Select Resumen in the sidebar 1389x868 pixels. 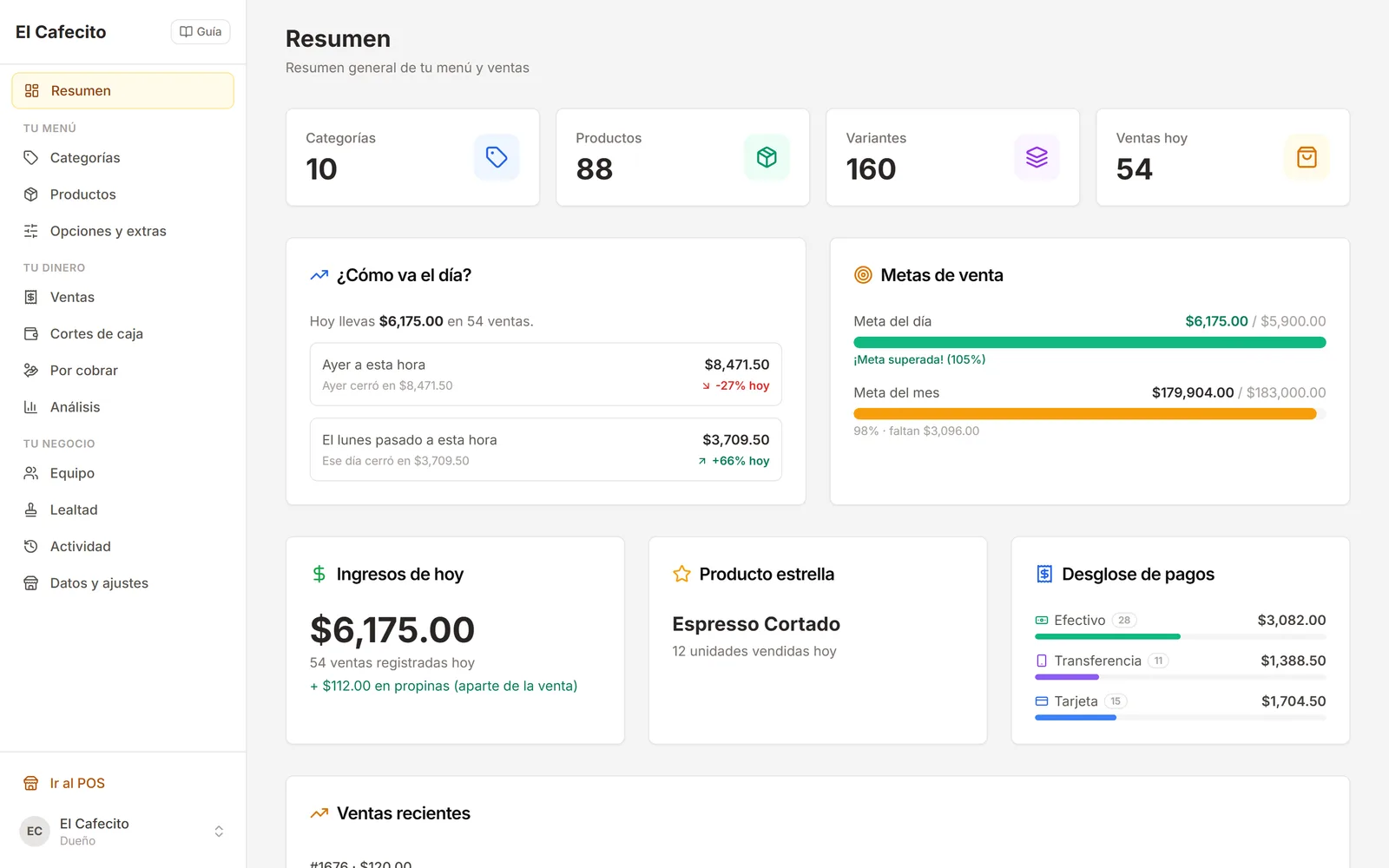coord(122,90)
